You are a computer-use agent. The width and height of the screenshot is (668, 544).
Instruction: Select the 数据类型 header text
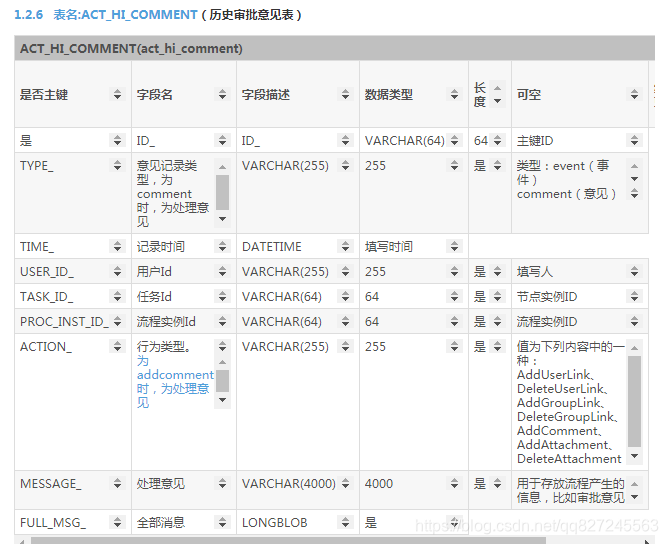click(x=389, y=95)
